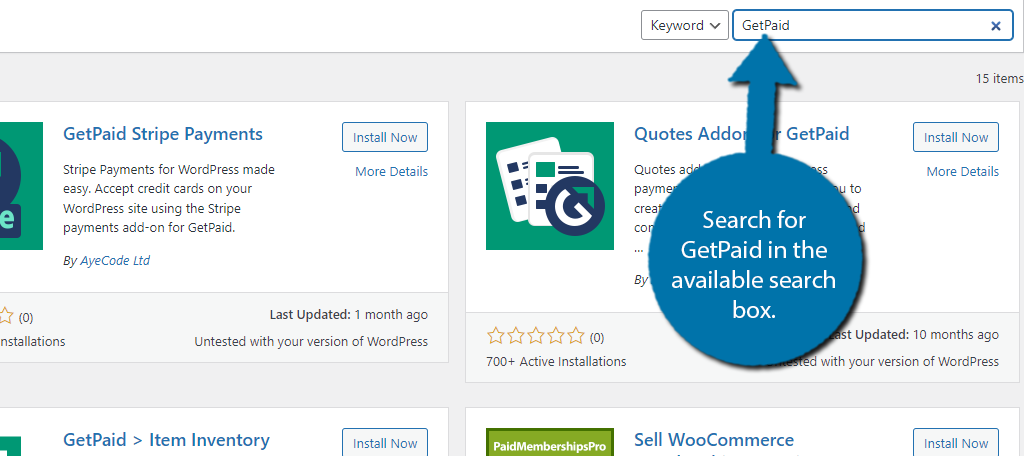View More Details for the Quotes Addon

963,171
